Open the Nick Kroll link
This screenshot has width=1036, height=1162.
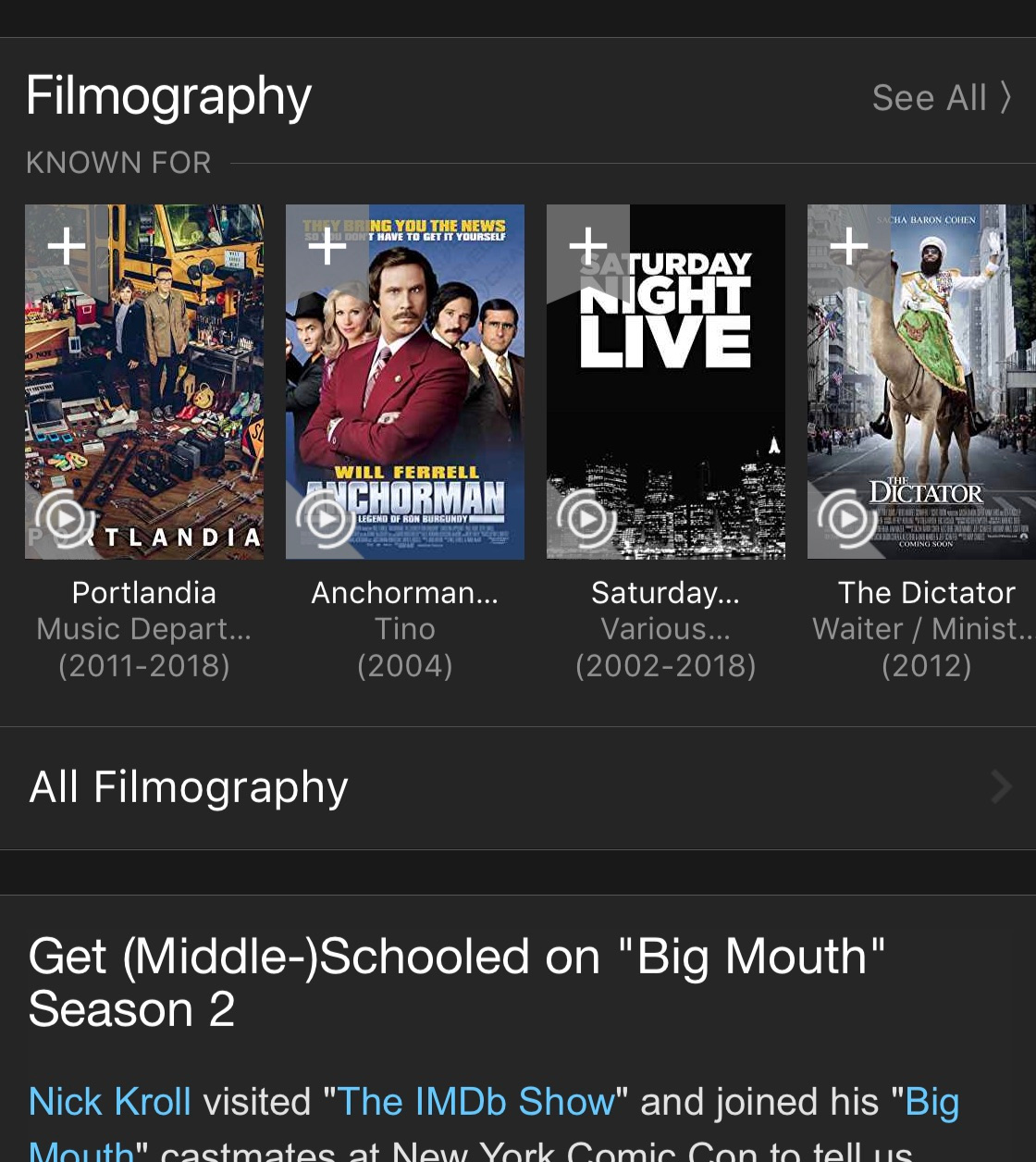[x=110, y=1102]
